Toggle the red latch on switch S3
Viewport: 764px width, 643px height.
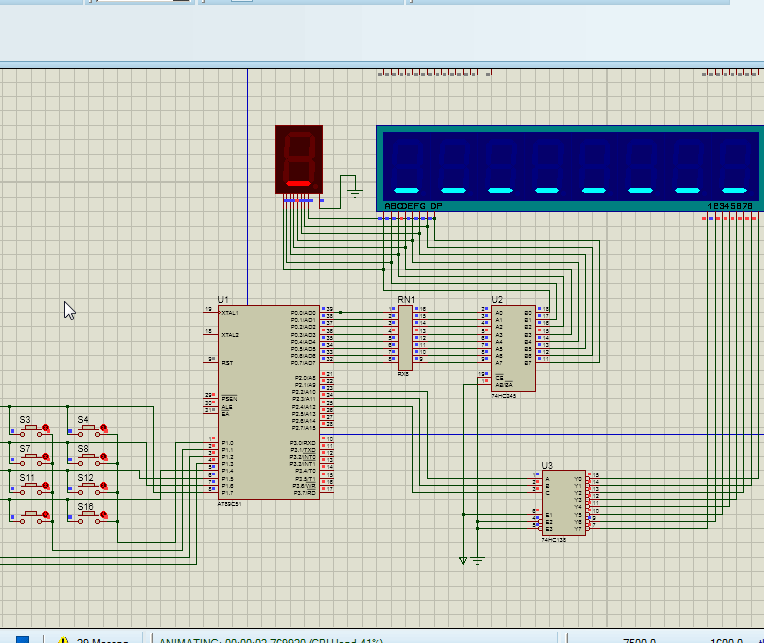(x=46, y=428)
